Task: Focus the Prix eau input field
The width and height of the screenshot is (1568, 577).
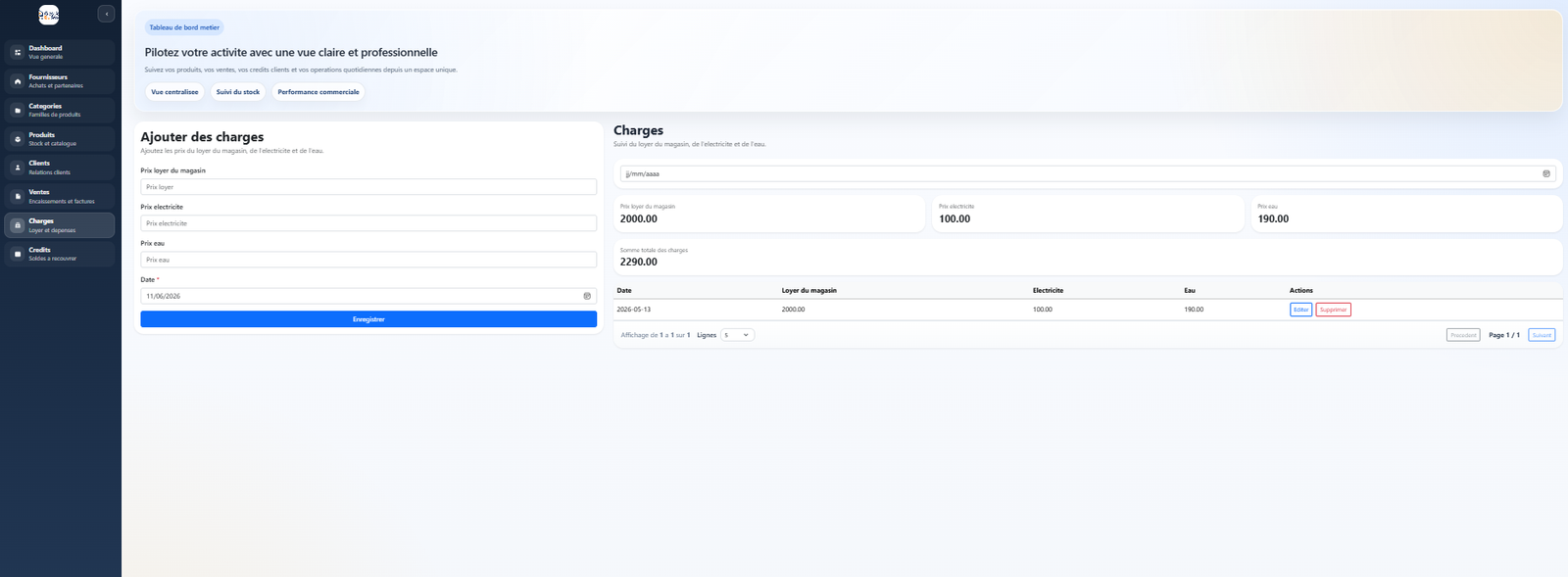Action: (x=368, y=260)
